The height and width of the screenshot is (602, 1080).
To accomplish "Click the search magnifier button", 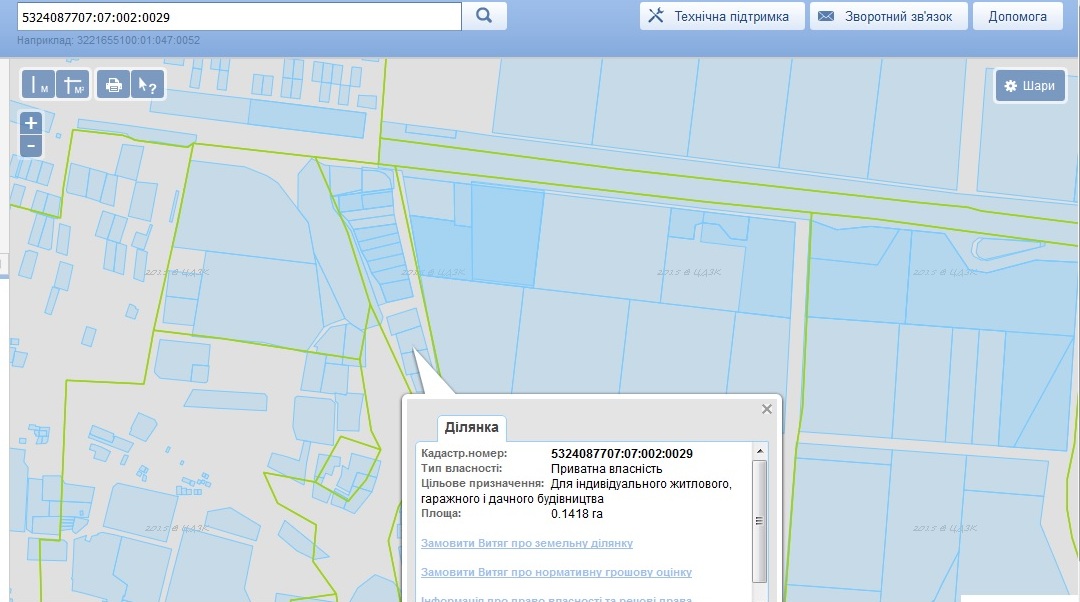I will coord(484,16).
